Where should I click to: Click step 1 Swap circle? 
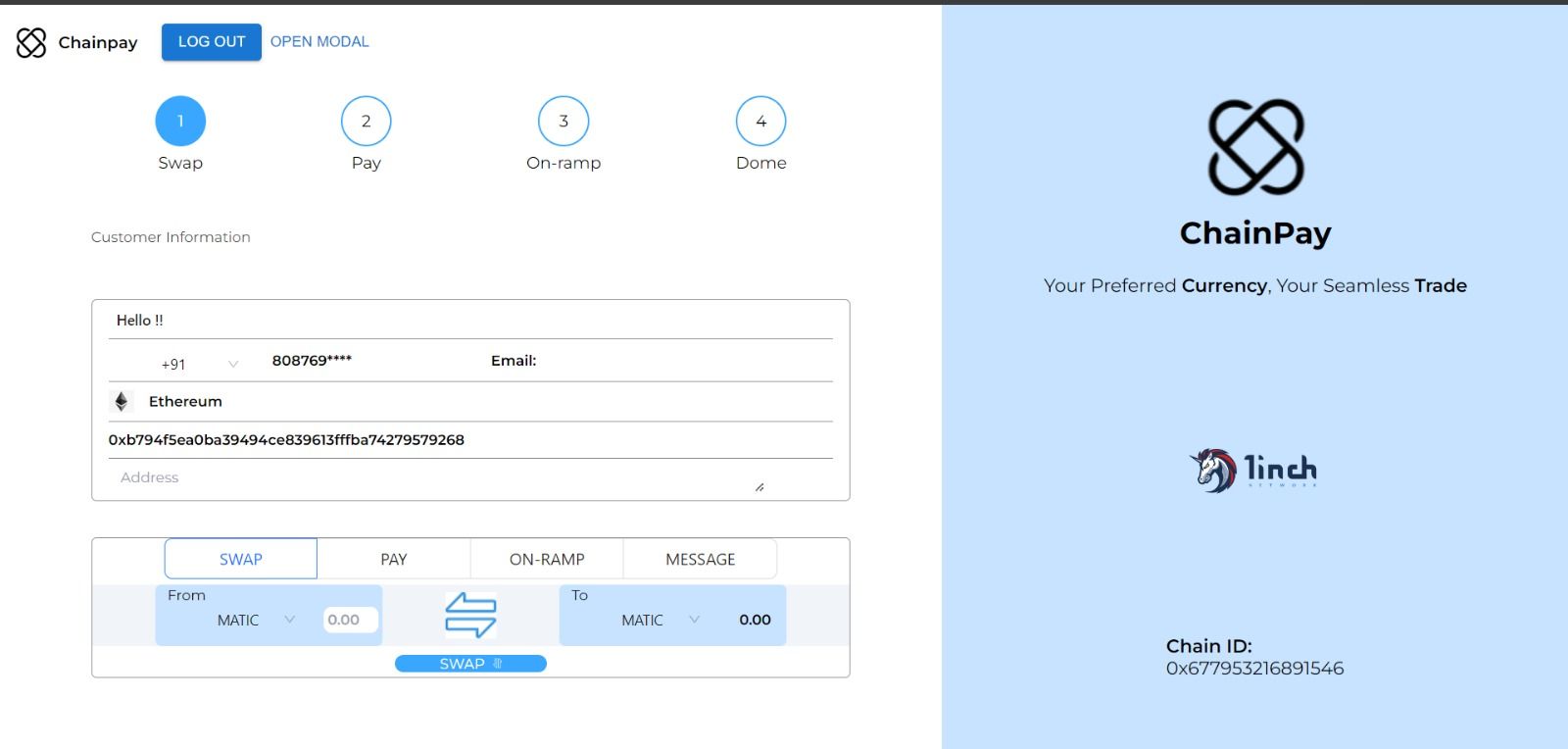pos(180,122)
